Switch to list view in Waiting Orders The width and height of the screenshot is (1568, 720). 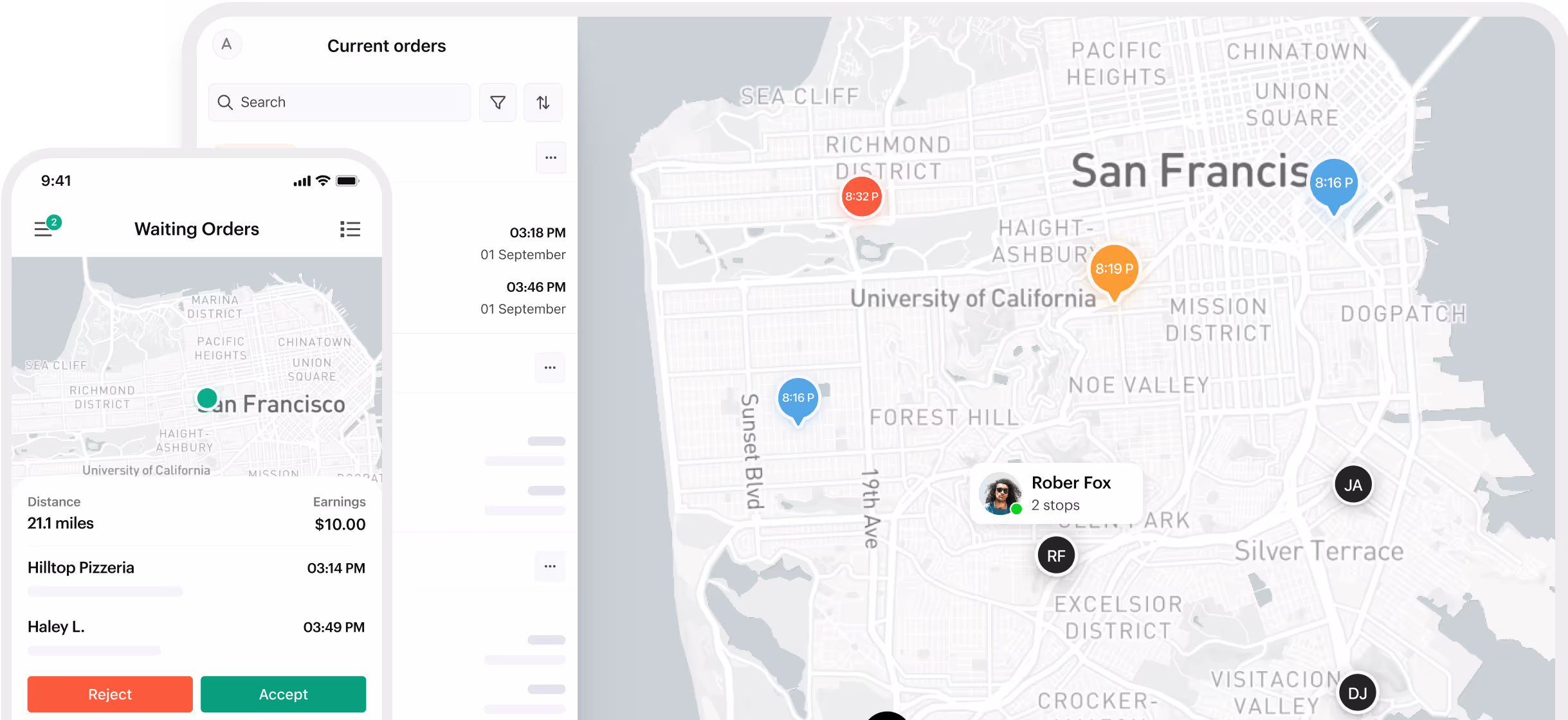tap(350, 229)
